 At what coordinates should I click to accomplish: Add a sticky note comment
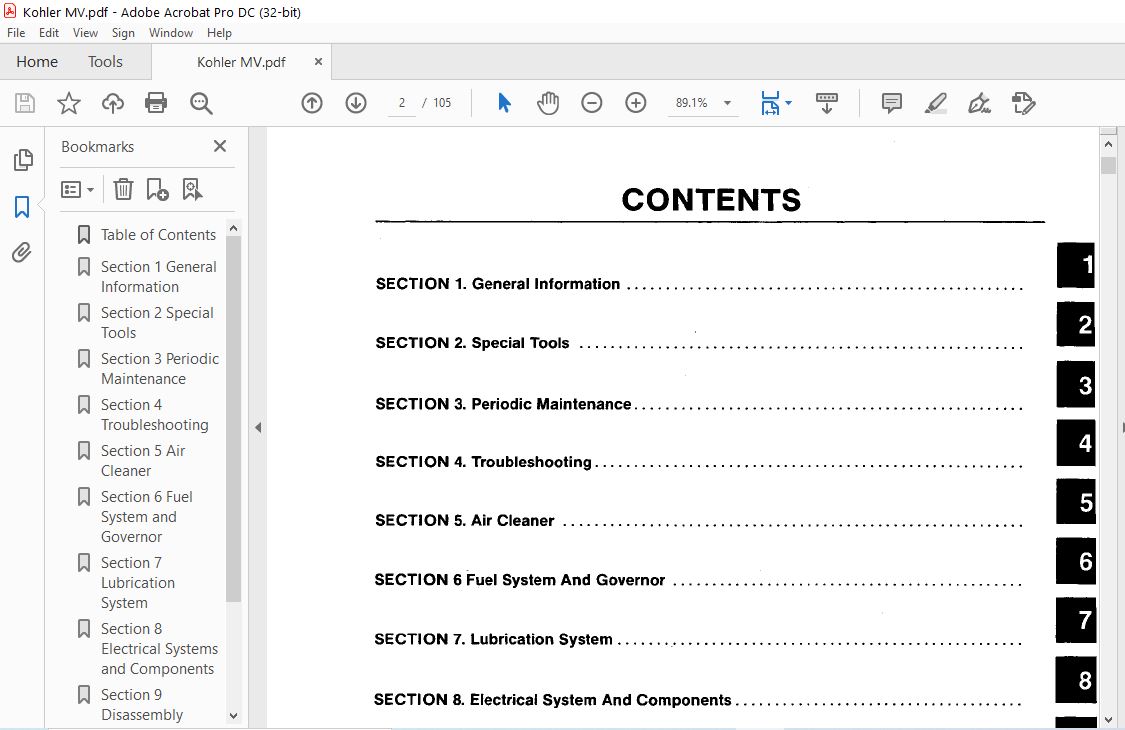tap(892, 103)
